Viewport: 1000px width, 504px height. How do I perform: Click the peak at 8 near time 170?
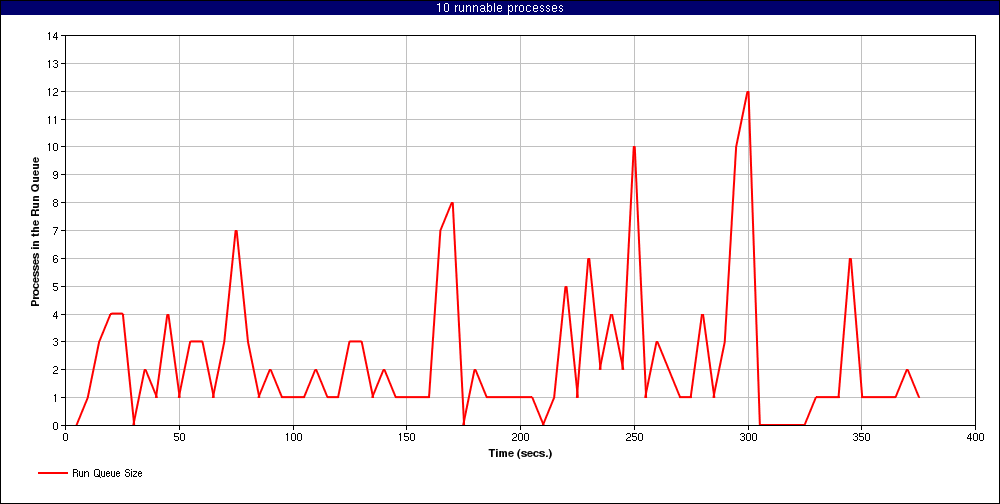(x=452, y=203)
